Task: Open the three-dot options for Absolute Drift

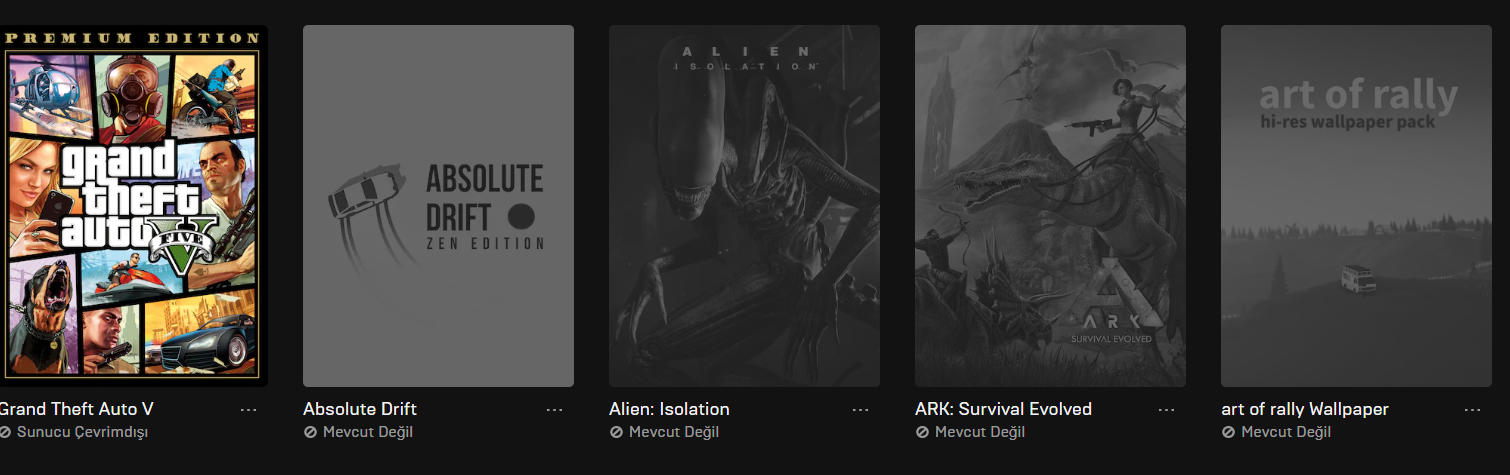Action: pos(554,410)
